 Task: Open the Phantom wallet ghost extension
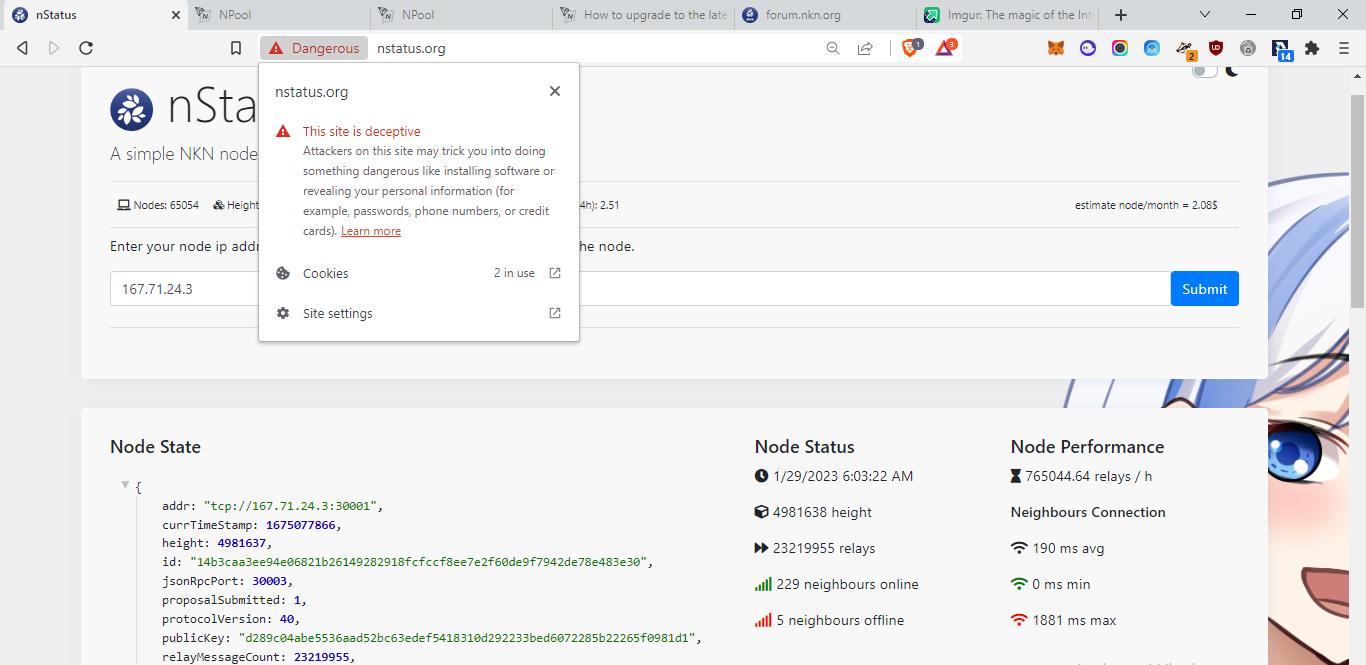tap(1088, 48)
